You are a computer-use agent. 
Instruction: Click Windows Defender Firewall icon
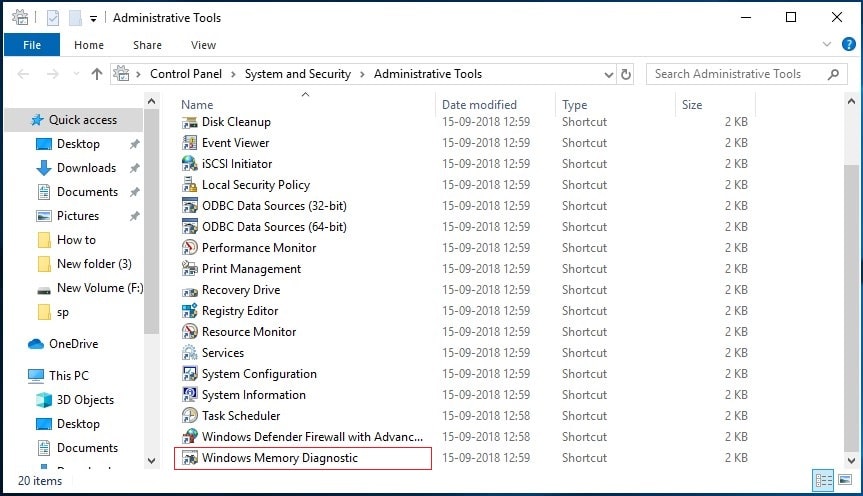pos(189,437)
